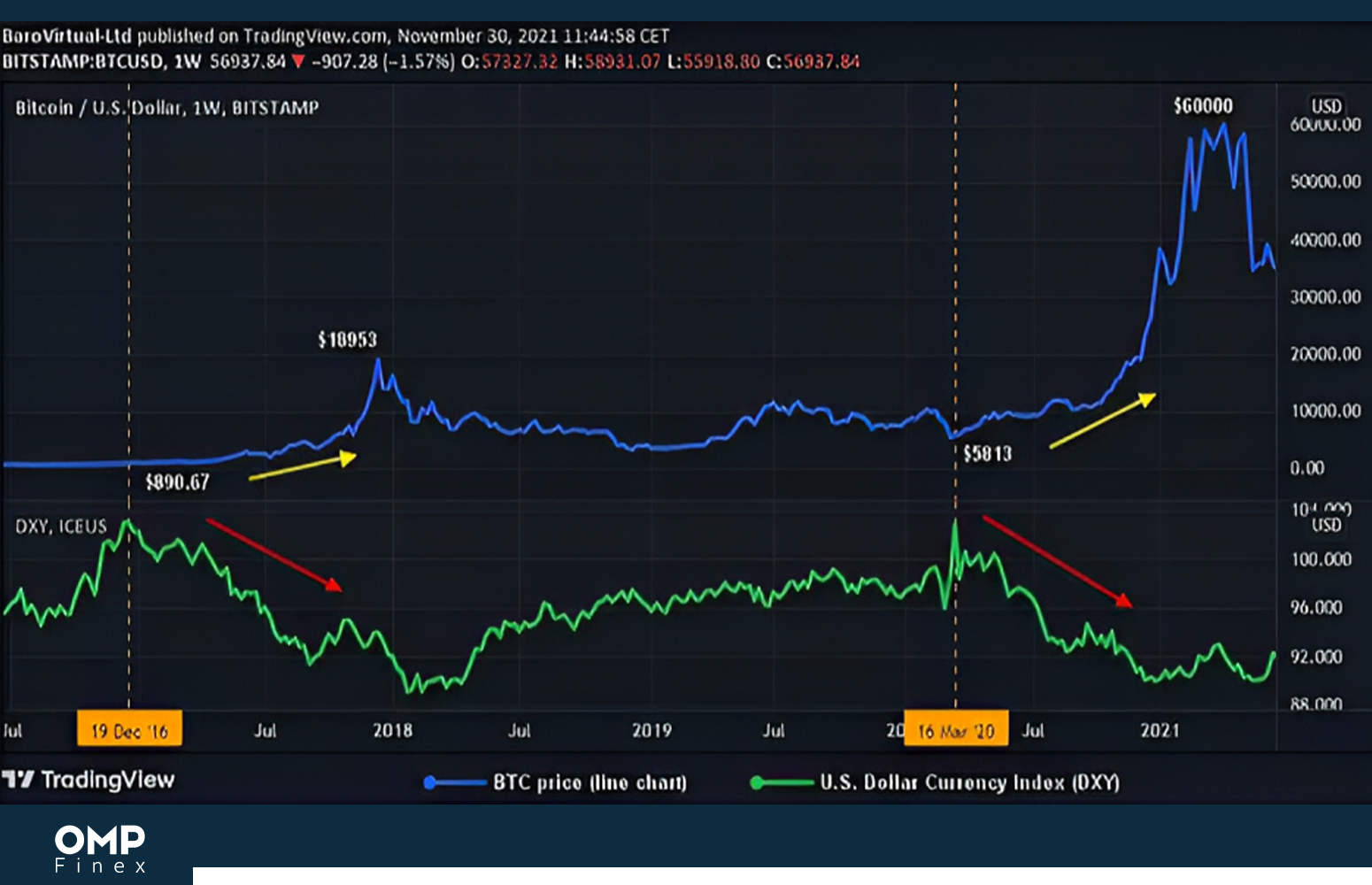Click the $5813 price label
The width and height of the screenshot is (1372, 885).
pos(988,454)
